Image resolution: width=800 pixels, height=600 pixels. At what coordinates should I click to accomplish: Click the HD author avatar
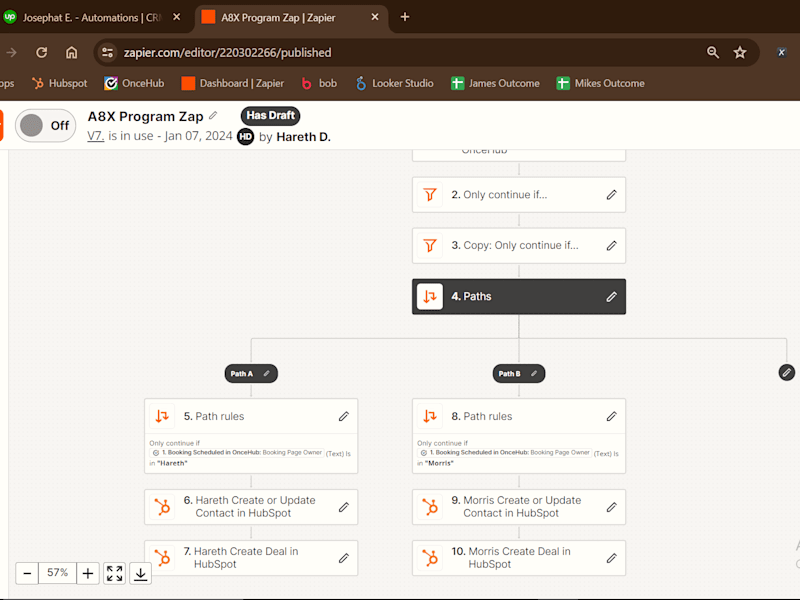(x=245, y=137)
